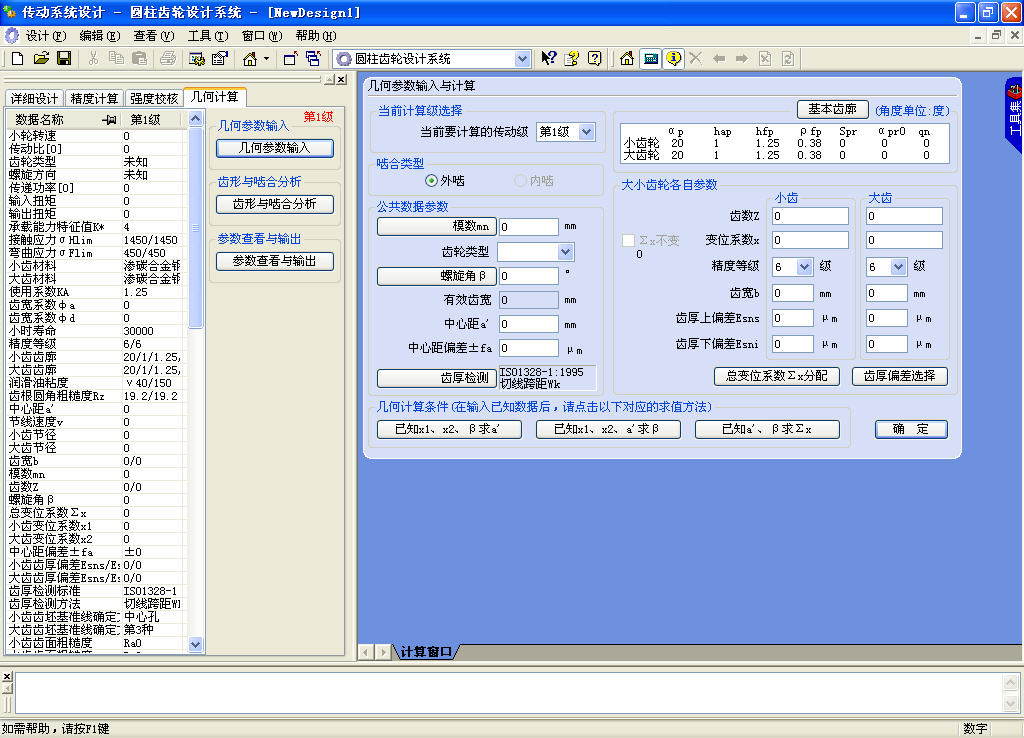1024x738 pixels.
Task: Click the context help arrow-question icon
Action: pyautogui.click(x=549, y=59)
